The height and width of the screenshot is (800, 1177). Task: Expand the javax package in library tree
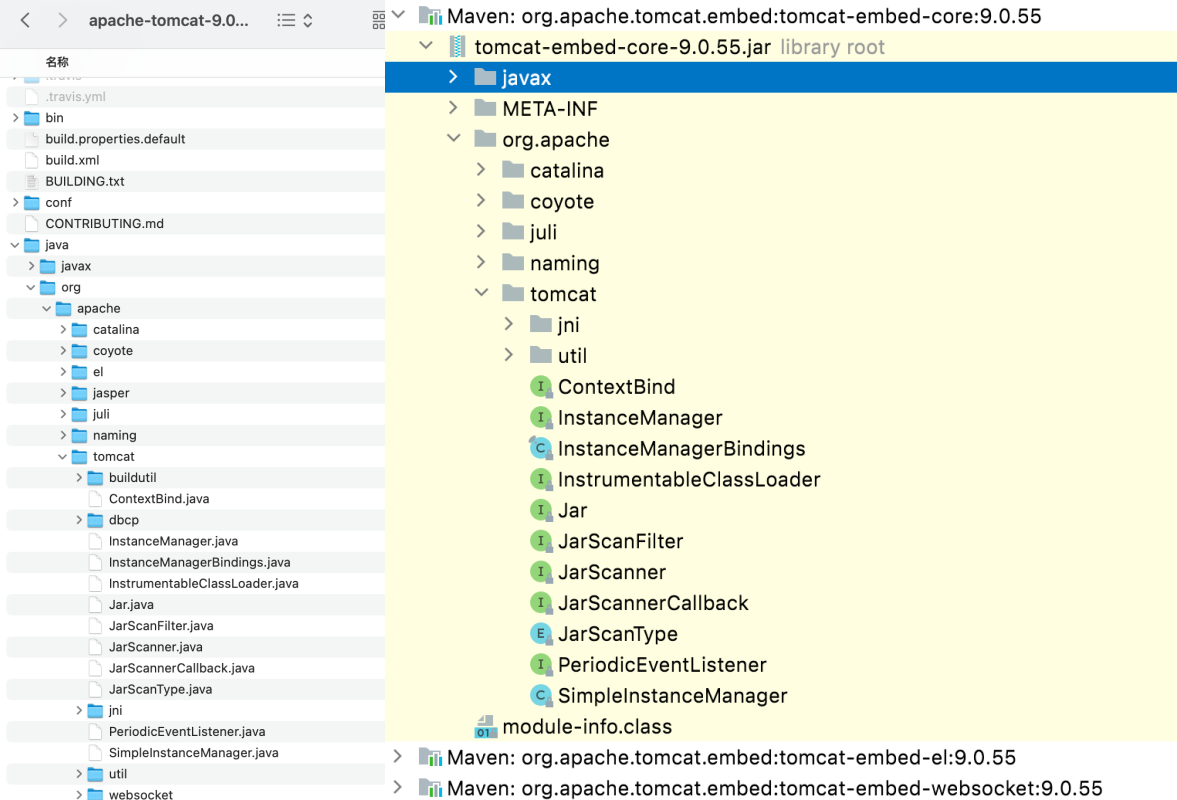coord(454,77)
